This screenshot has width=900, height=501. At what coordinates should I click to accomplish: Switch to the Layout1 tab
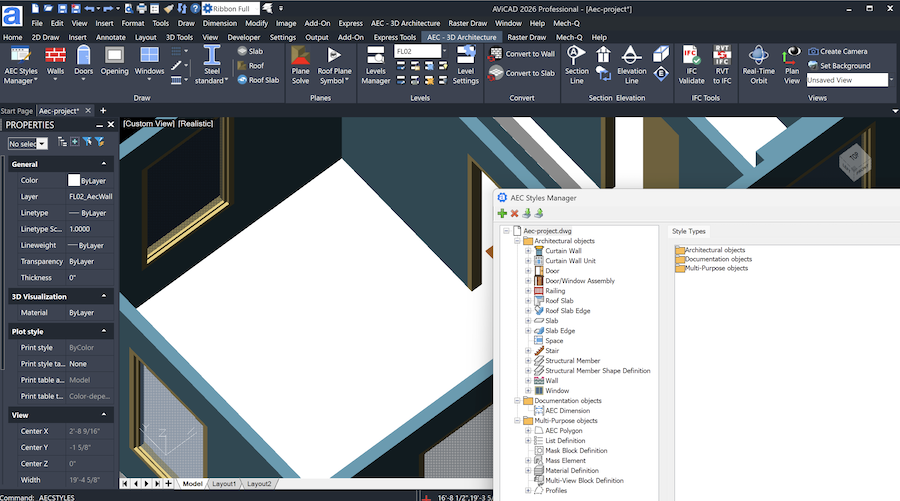tap(223, 484)
